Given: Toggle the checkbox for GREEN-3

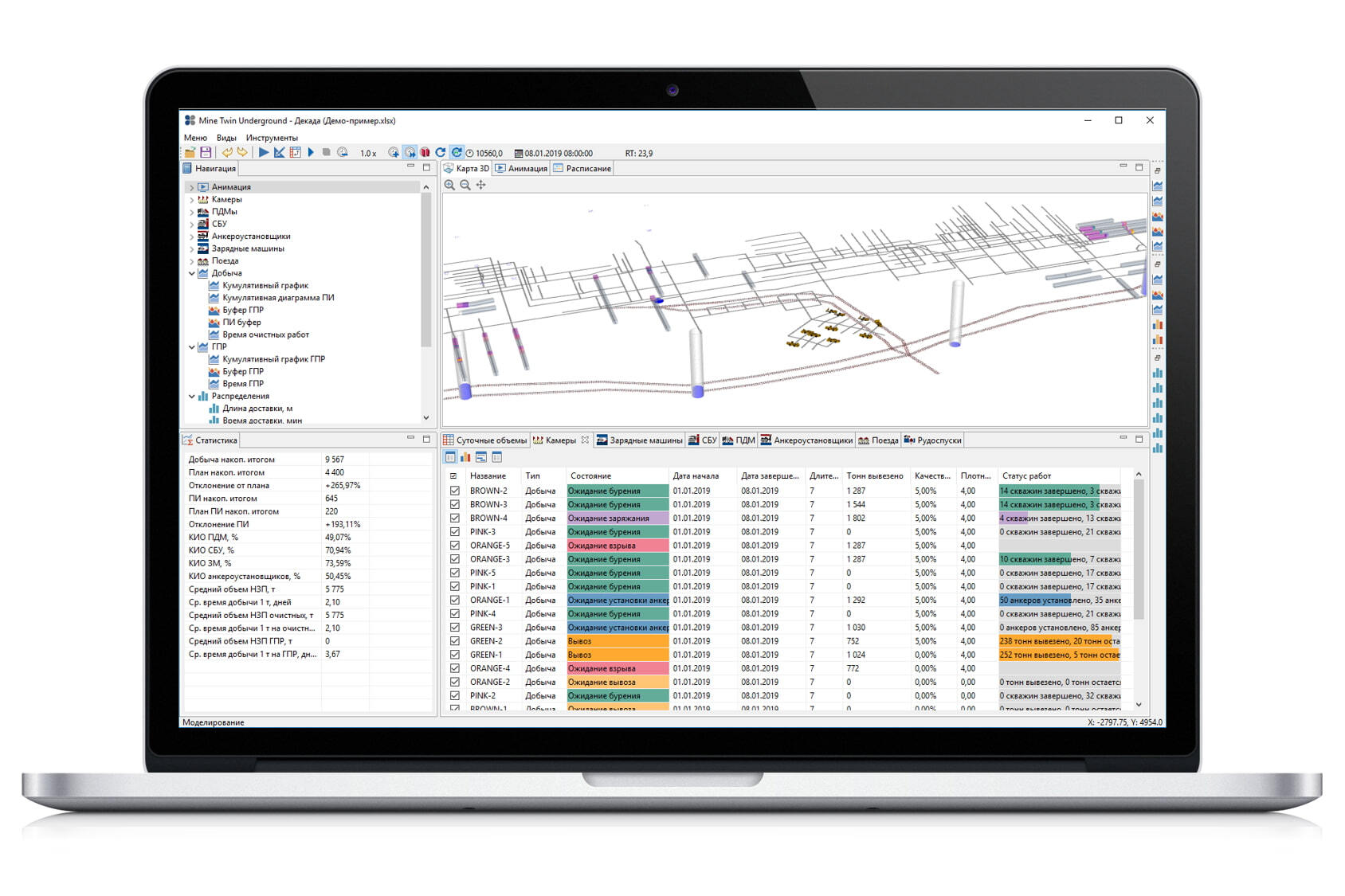Looking at the screenshot, I should pos(454,628).
